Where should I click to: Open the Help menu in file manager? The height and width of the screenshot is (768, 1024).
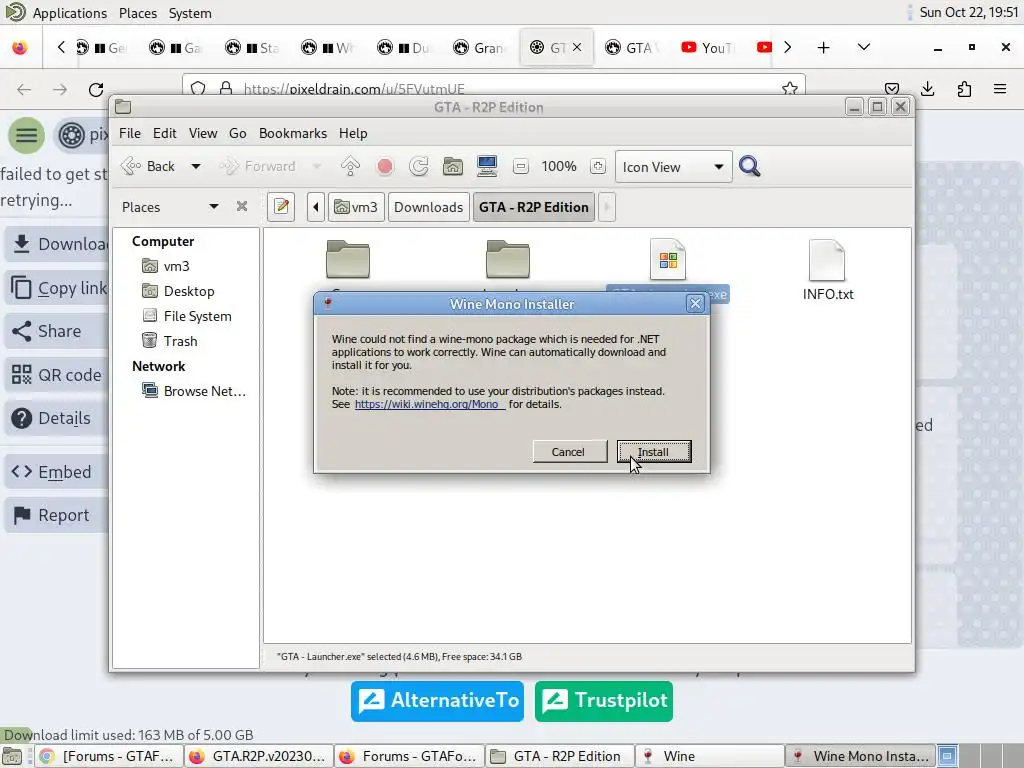point(353,133)
